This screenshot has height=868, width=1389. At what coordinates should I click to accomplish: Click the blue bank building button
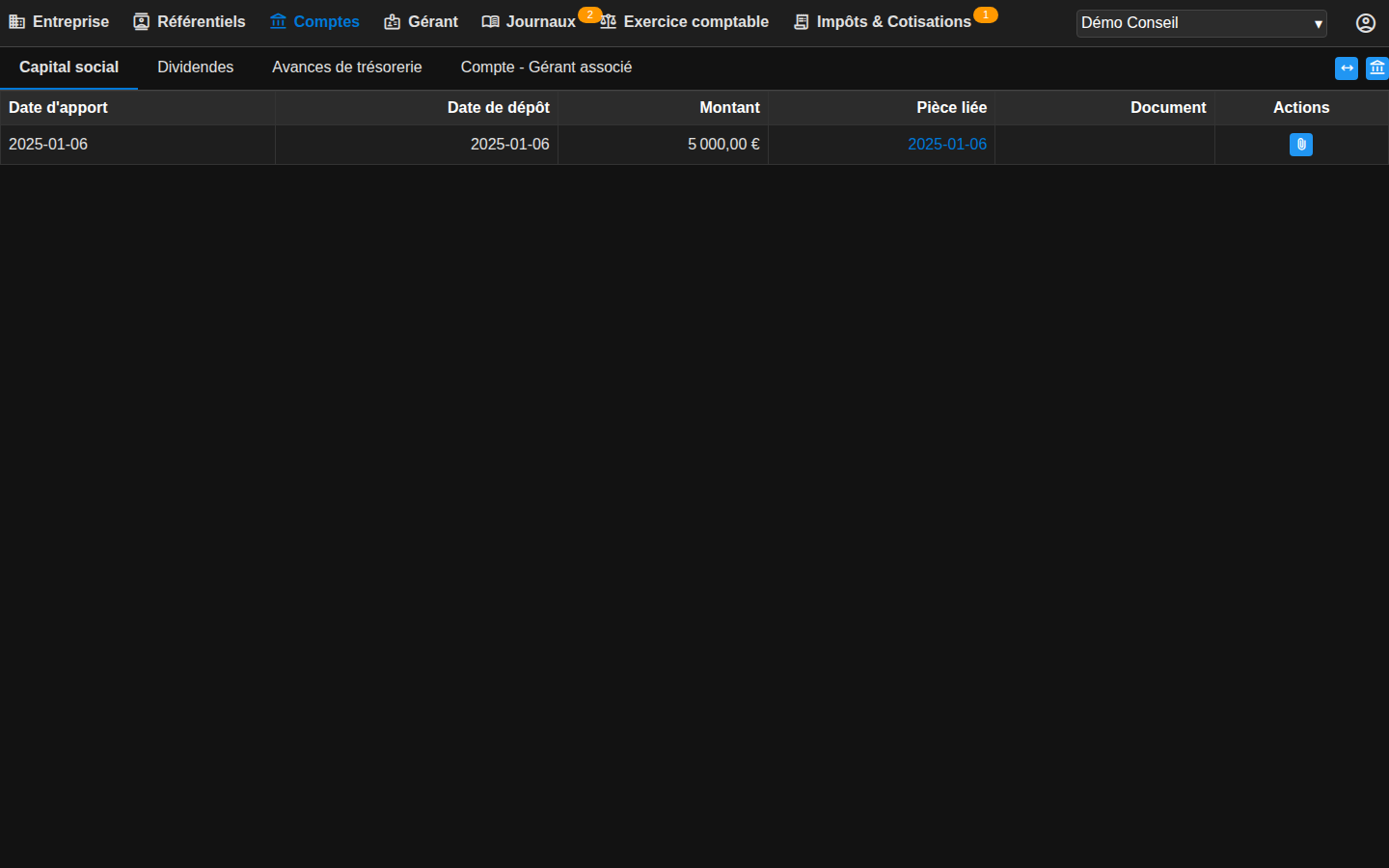pyautogui.click(x=1377, y=68)
